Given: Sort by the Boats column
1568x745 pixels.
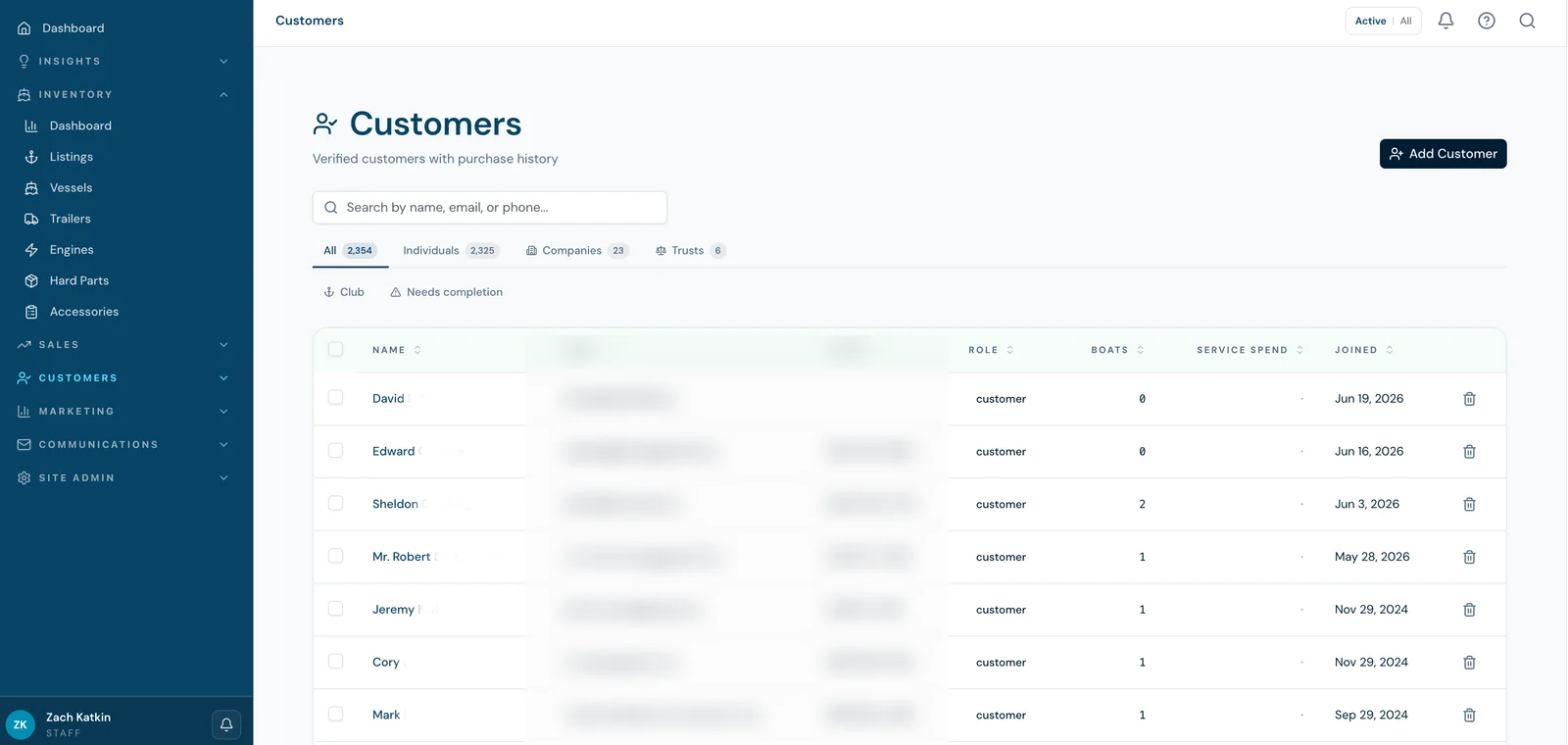Looking at the screenshot, I should pos(1117,350).
